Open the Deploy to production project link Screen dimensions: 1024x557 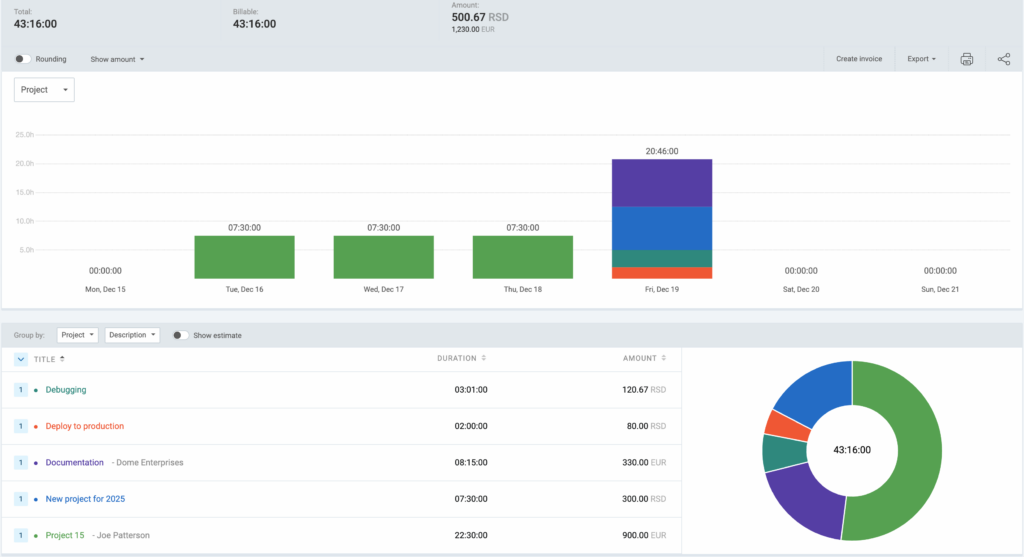85,426
